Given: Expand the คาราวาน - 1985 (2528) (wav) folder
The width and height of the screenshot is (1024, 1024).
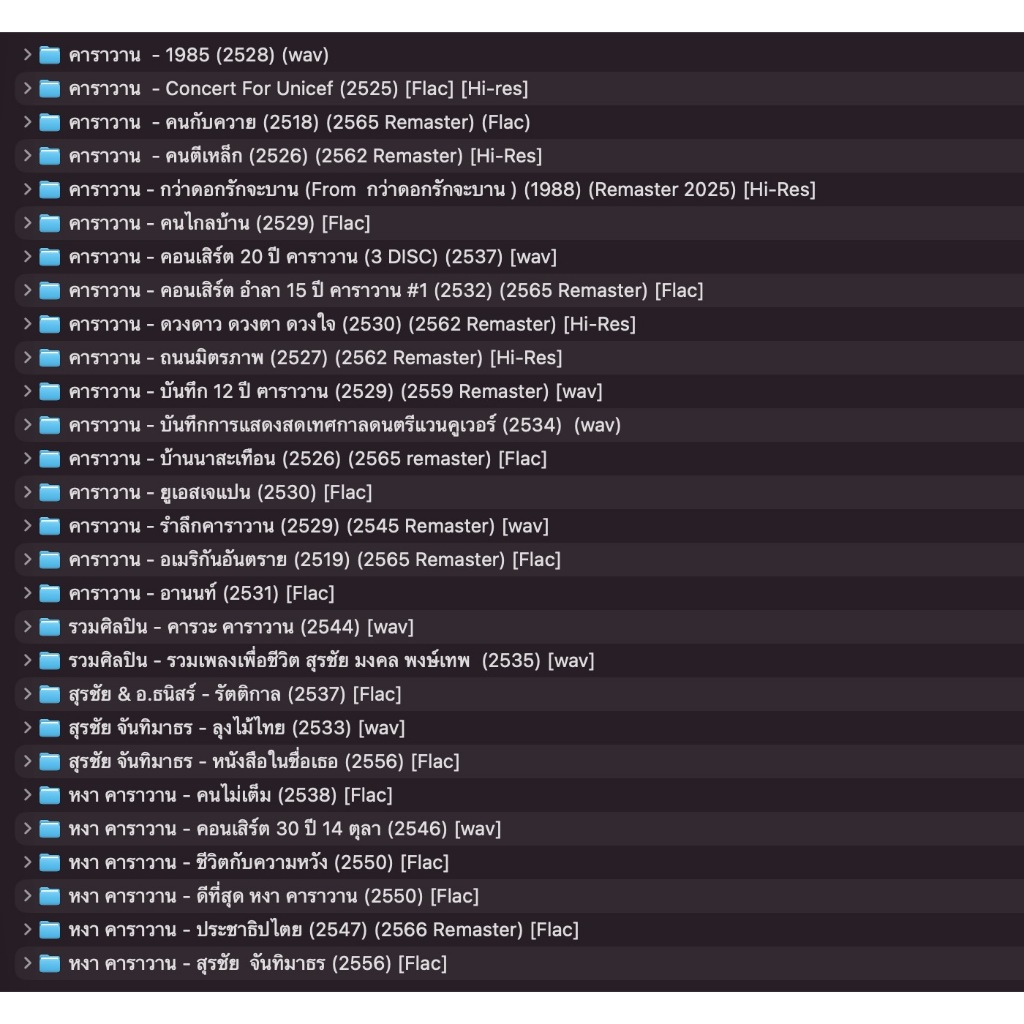Looking at the screenshot, I should (x=27, y=55).
